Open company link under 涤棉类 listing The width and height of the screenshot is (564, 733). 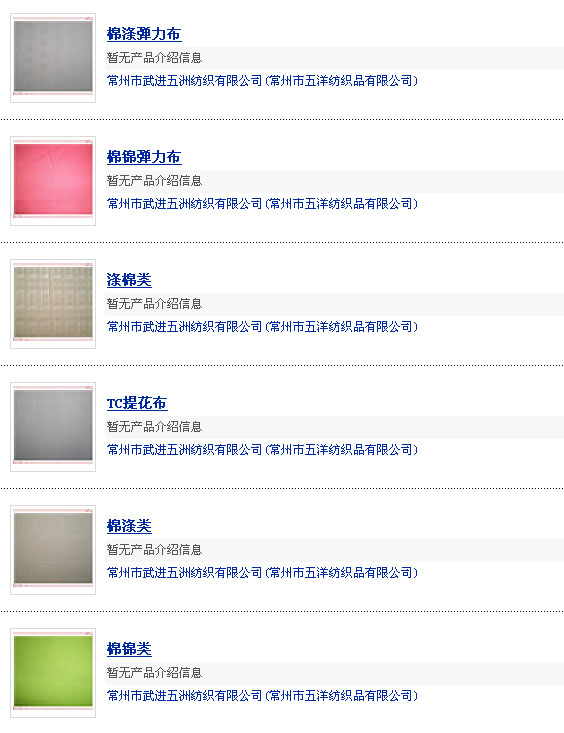262,327
